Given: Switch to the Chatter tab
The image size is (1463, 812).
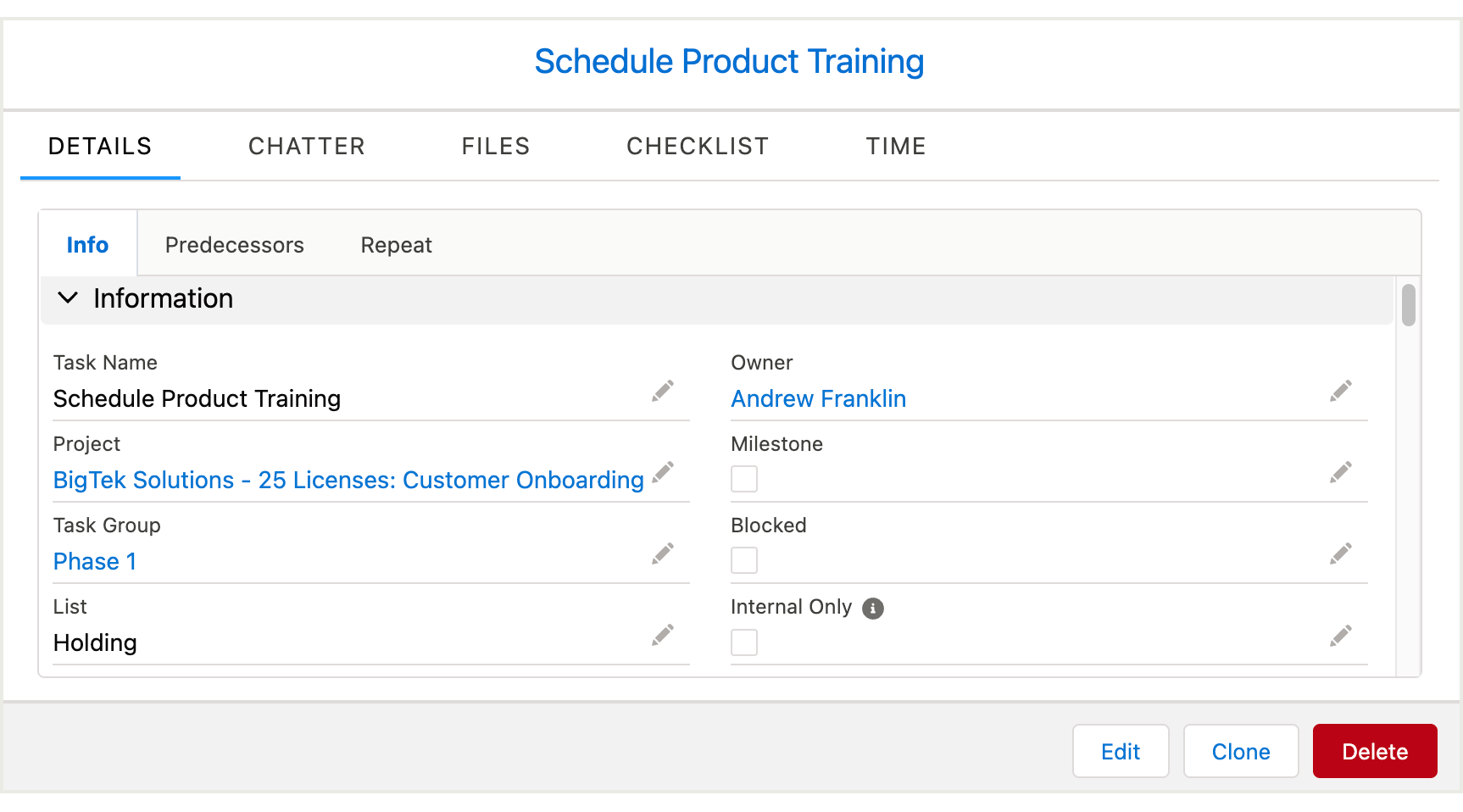Looking at the screenshot, I should [307, 147].
